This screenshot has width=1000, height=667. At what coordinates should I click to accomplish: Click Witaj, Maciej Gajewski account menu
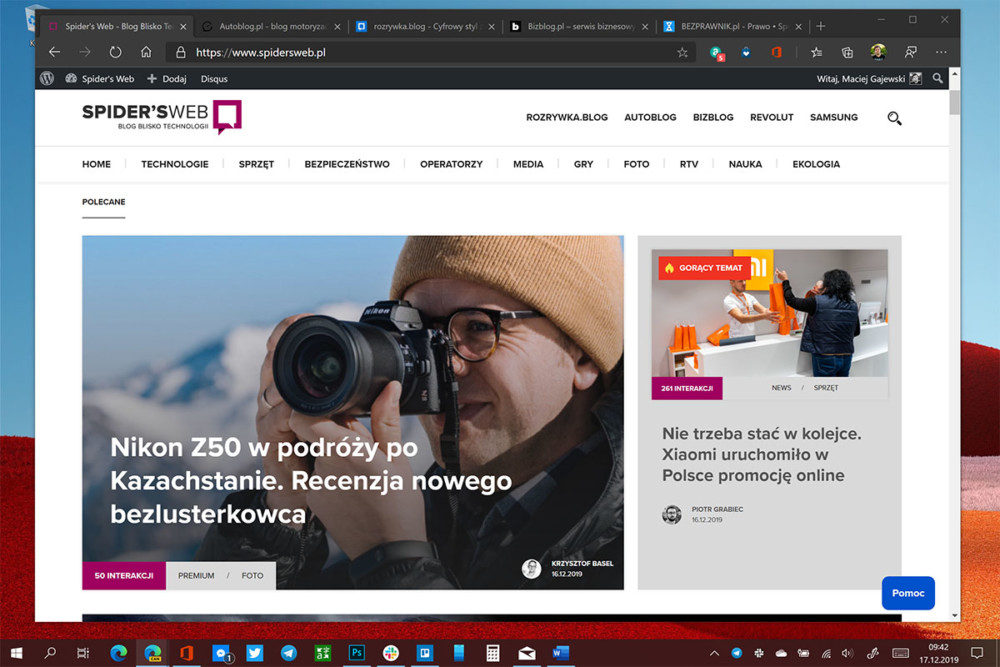[869, 78]
